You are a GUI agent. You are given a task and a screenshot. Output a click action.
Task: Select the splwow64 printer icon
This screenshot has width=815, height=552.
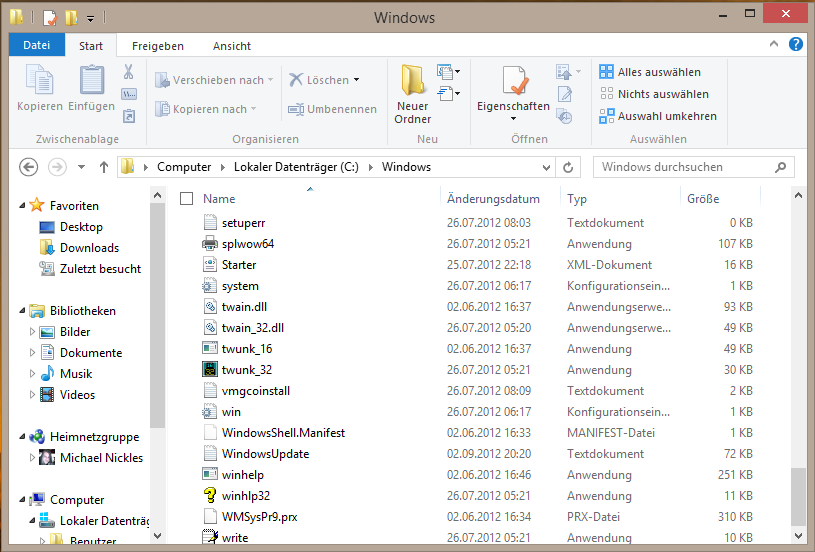pyautogui.click(x=209, y=243)
